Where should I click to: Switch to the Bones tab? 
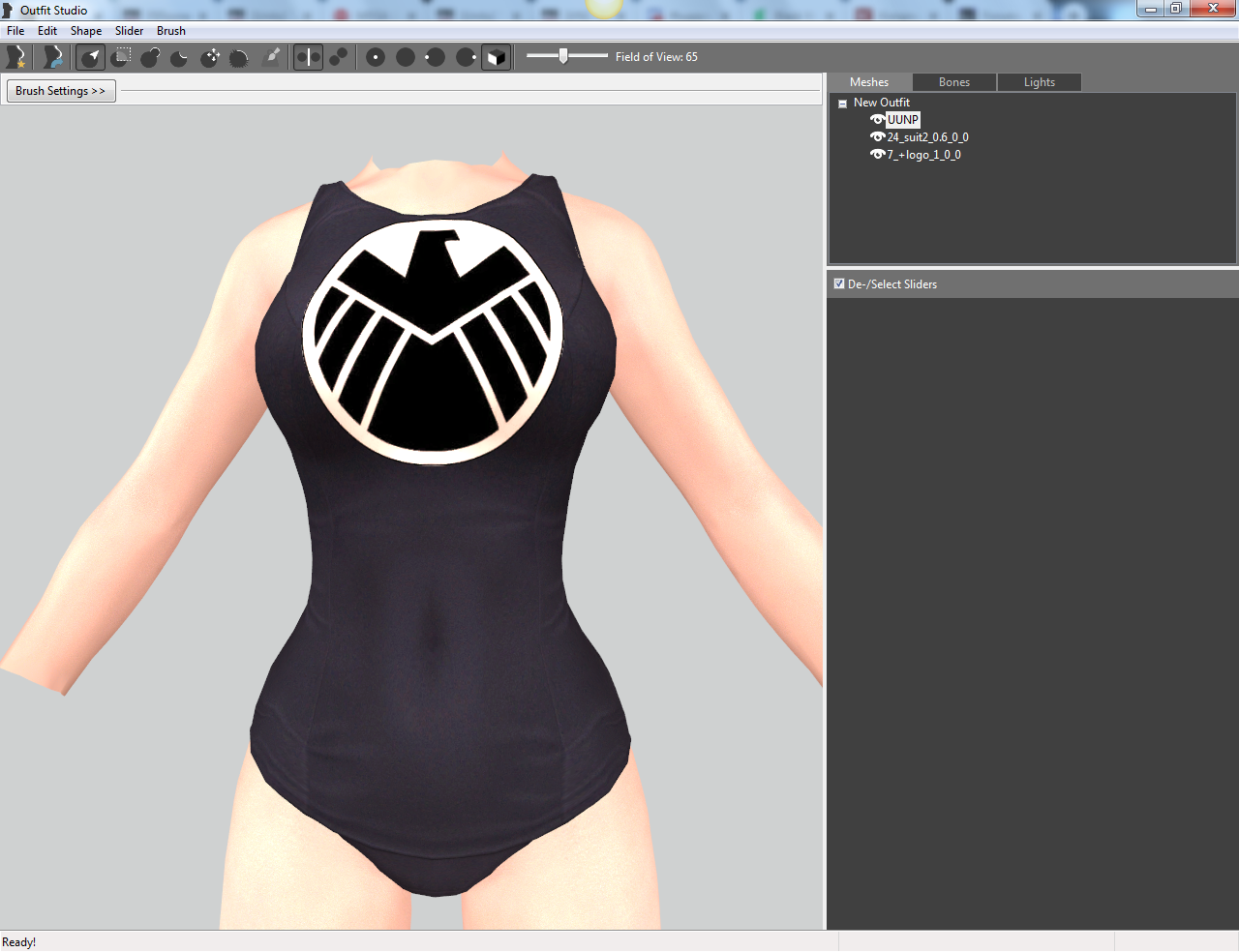[x=954, y=82]
